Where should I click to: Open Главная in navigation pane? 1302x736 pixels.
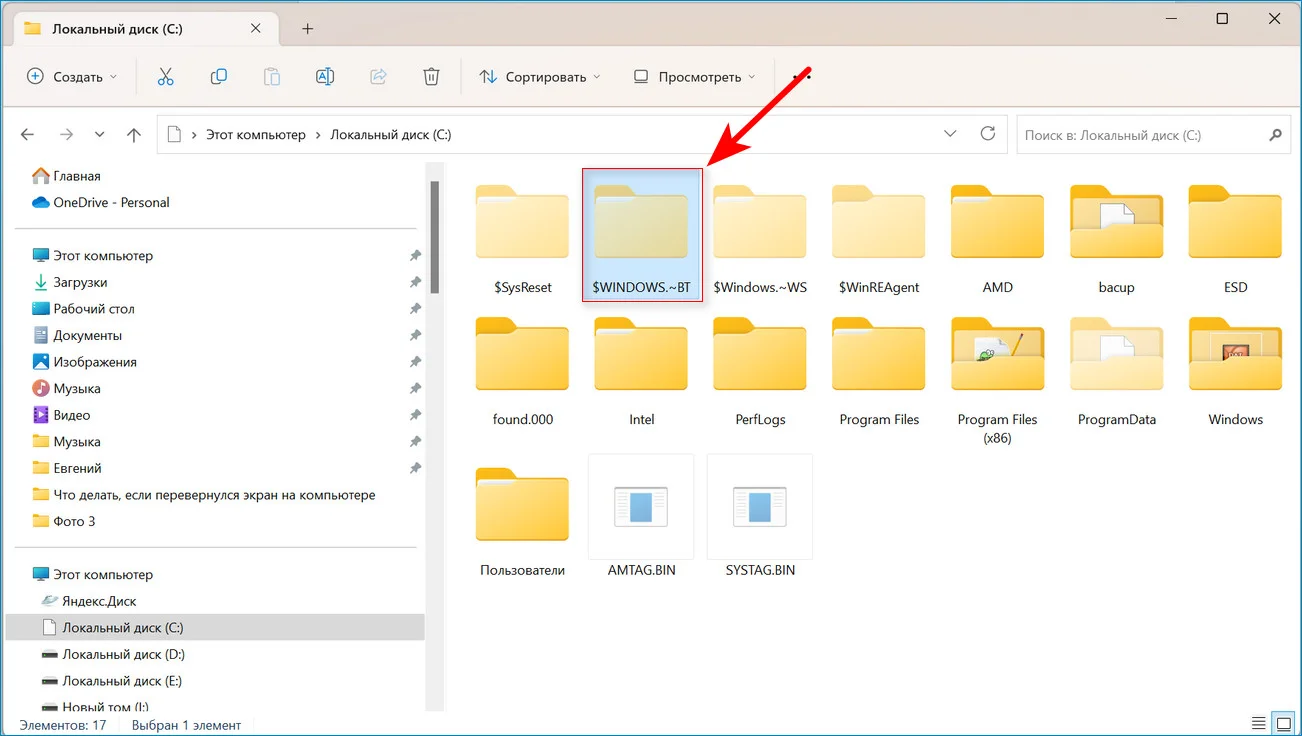click(x=65, y=176)
